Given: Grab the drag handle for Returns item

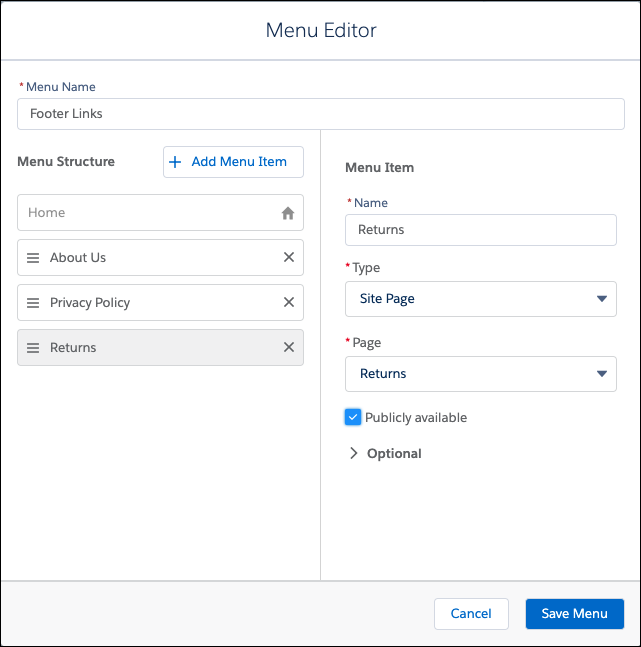Looking at the screenshot, I should point(33,348).
